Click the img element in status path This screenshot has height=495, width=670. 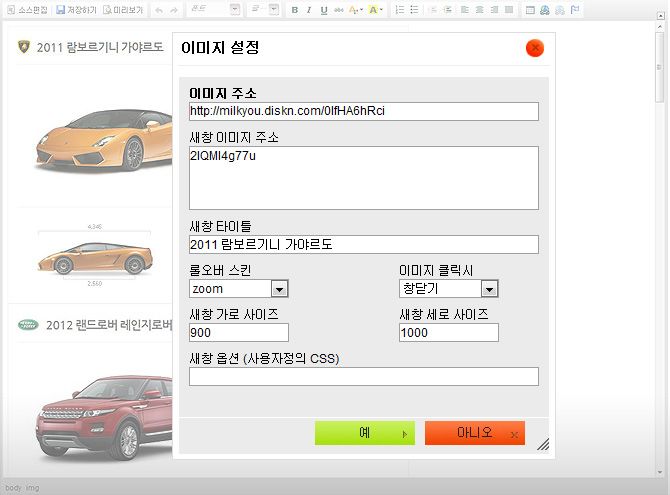pyautogui.click(x=32, y=487)
